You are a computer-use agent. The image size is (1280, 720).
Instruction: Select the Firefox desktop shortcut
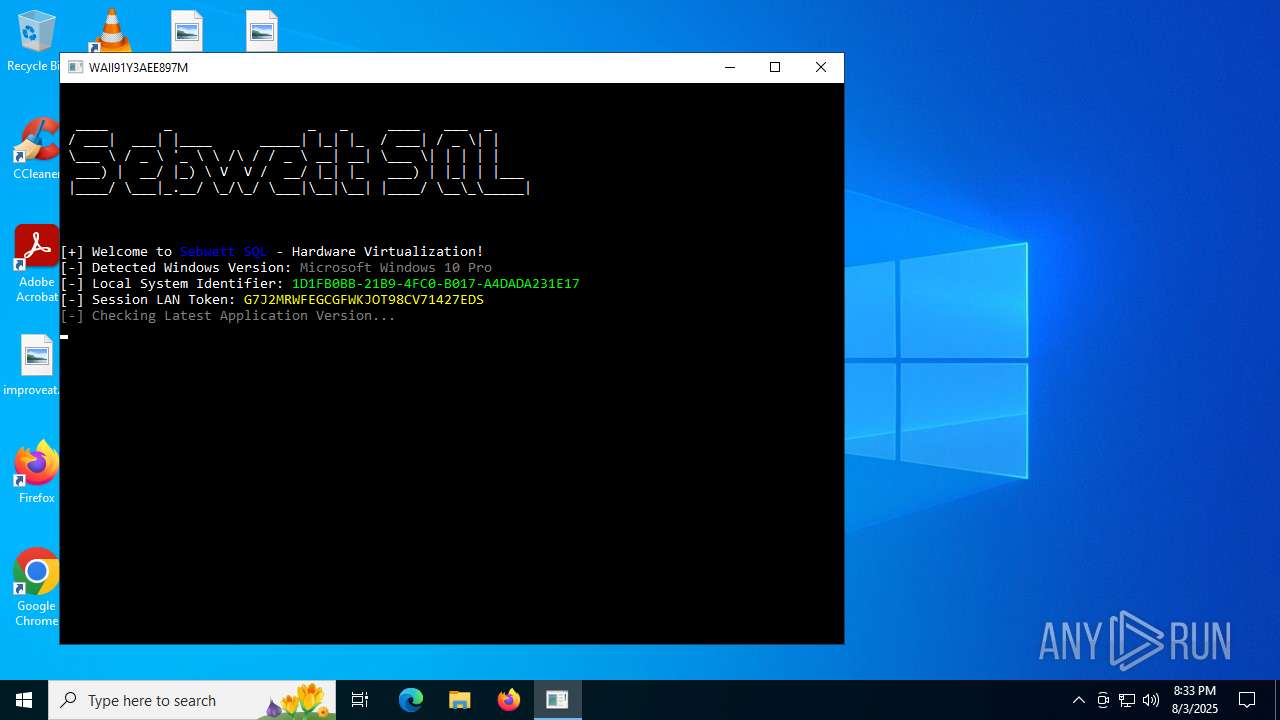36,473
